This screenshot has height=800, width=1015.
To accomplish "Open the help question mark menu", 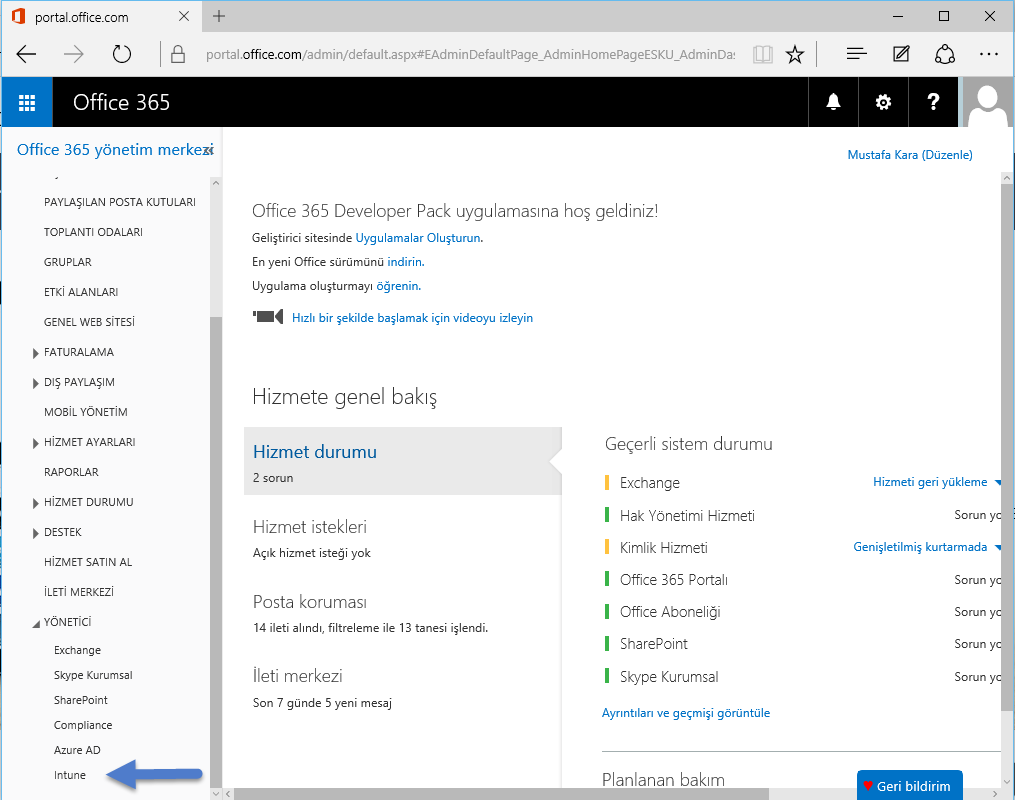I will pos(933,102).
